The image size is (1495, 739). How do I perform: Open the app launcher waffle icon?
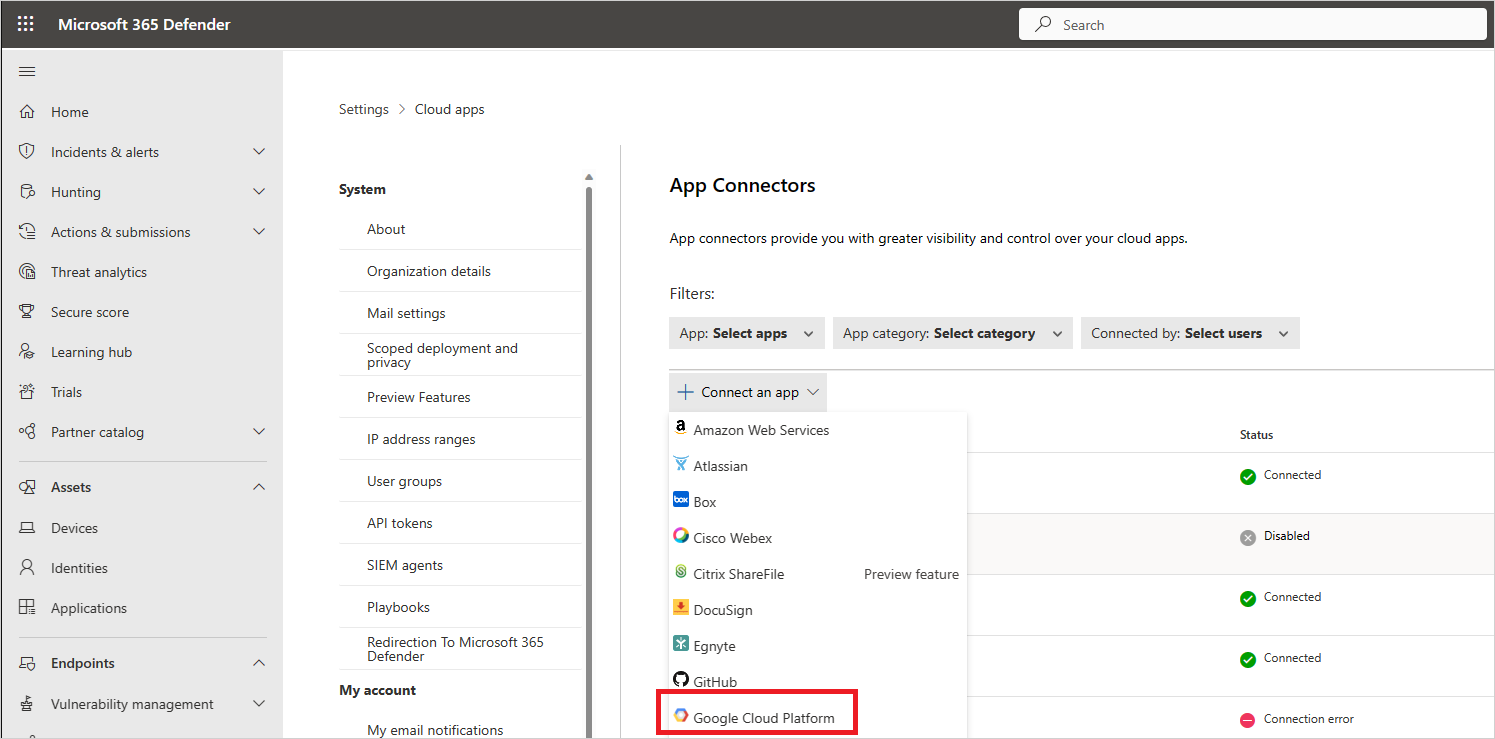coord(26,24)
